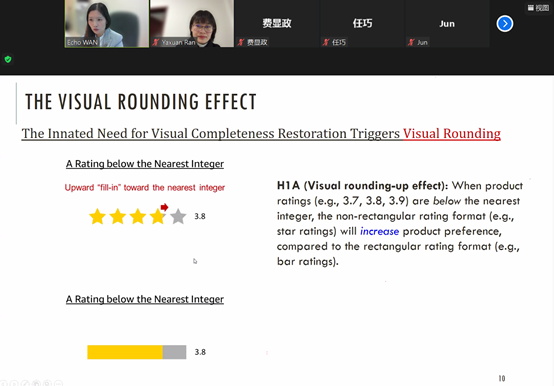The image size is (554, 386).
Task: Click the first yellow star in the rating
Action: point(97,216)
